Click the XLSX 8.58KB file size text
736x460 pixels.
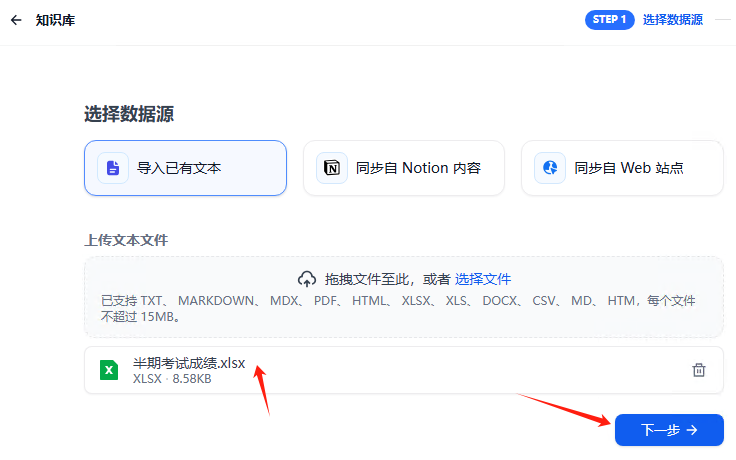pyautogui.click(x=172, y=379)
